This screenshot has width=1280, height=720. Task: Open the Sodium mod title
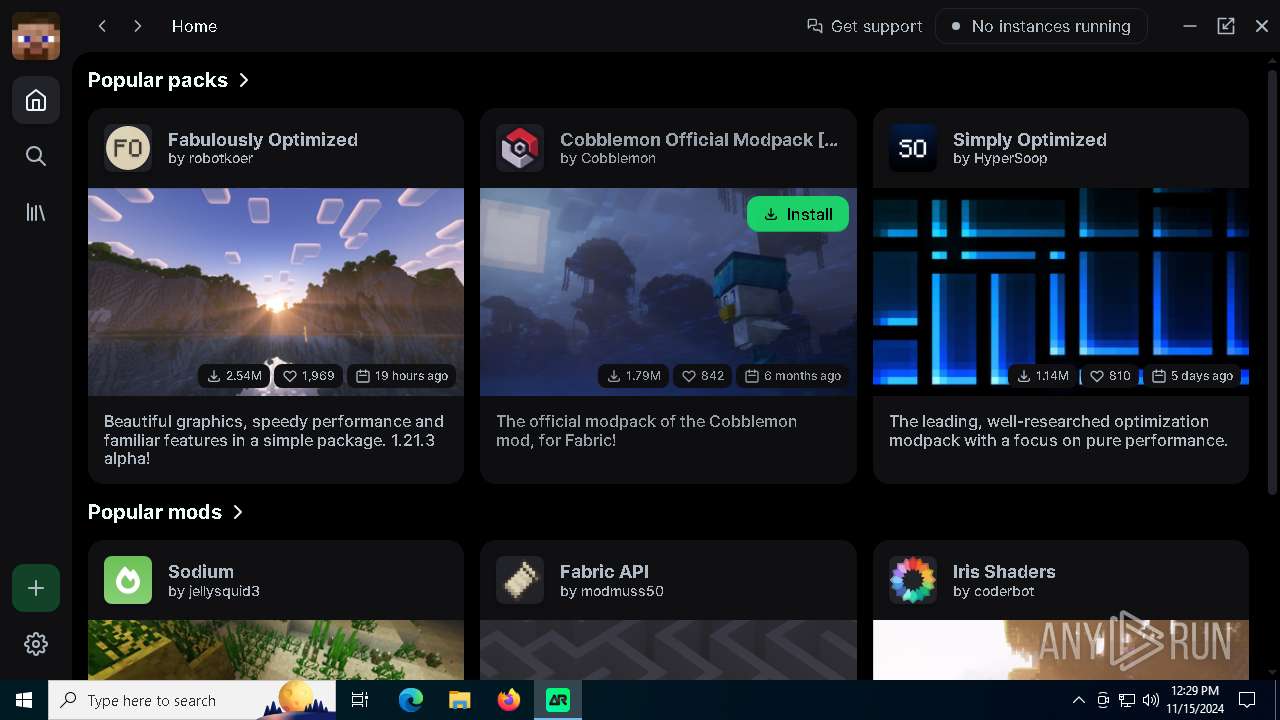point(201,571)
